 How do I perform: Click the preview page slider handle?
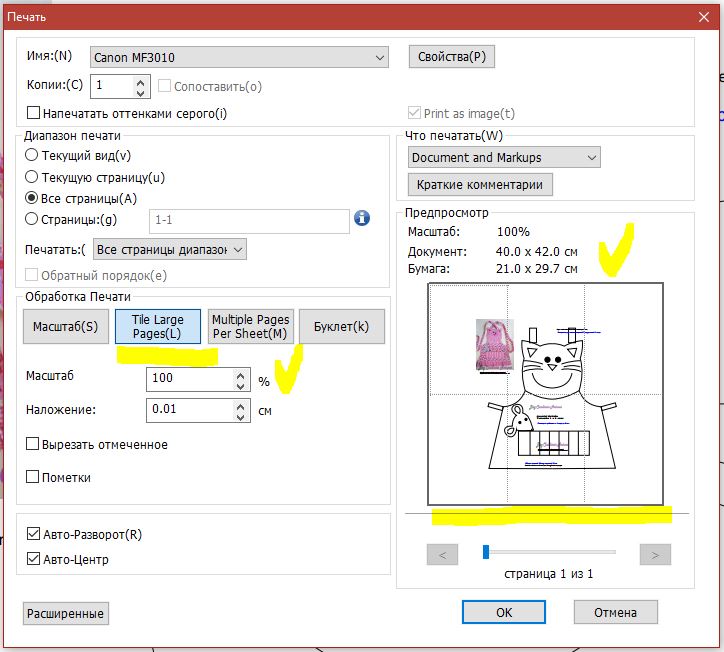pos(486,552)
